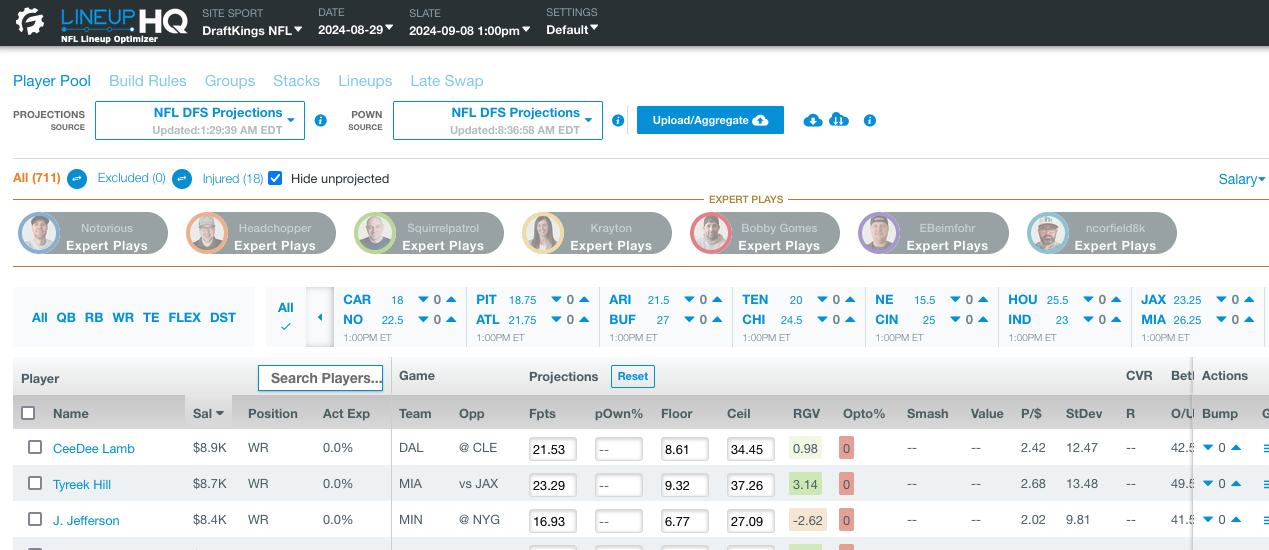Screen dimensions: 1269x550
Task: Increase ARI team bump up arrow
Action: pyautogui.click(x=716, y=300)
